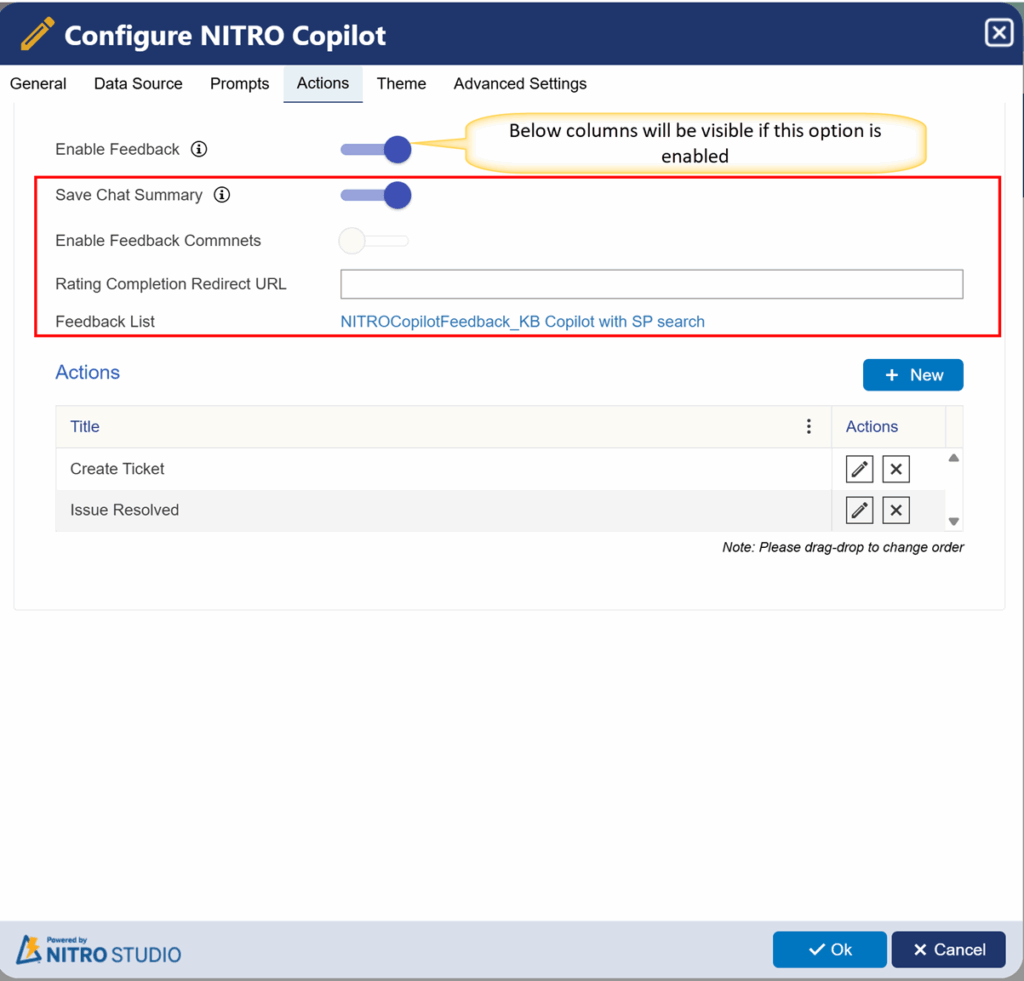Confirm with the Ok button
1024x981 pixels.
coord(829,950)
